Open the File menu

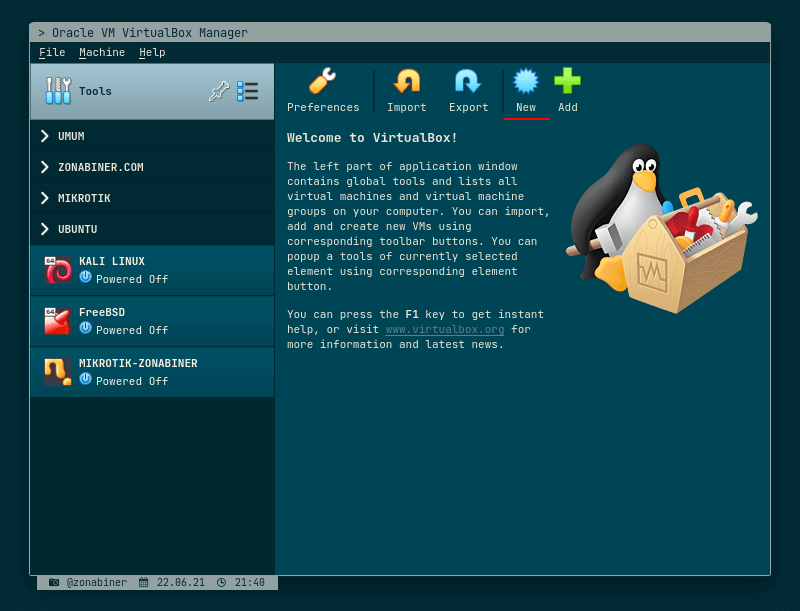[x=51, y=52]
